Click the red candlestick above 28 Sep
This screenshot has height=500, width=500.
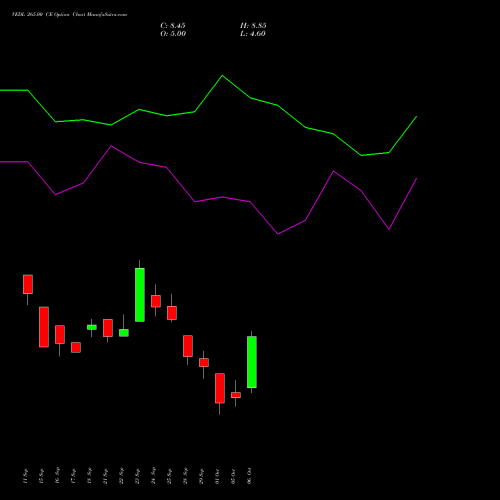188,346
